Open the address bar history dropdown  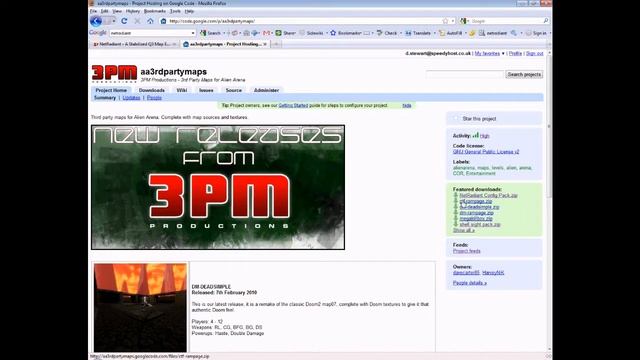453,21
